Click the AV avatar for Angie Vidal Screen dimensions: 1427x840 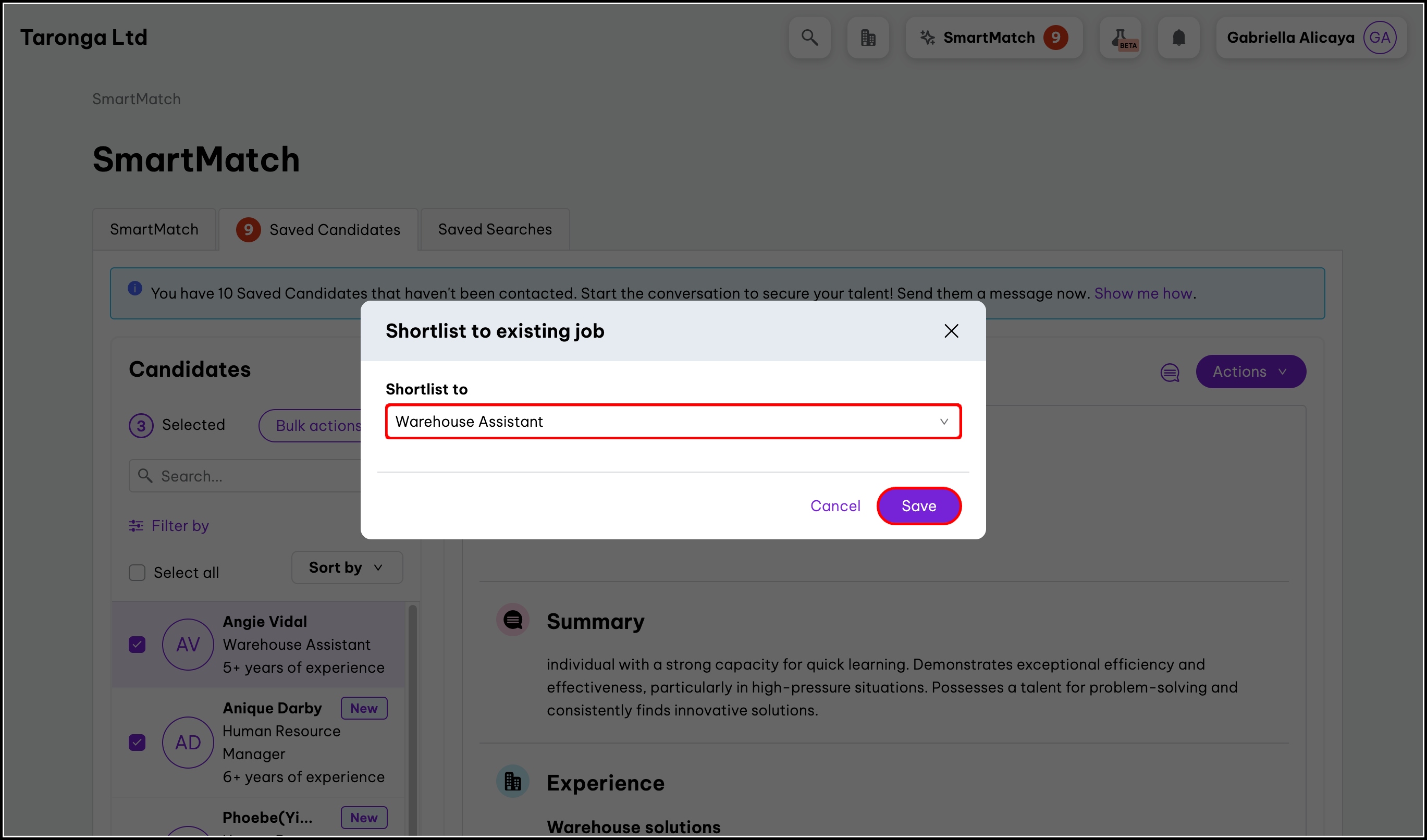tap(188, 645)
